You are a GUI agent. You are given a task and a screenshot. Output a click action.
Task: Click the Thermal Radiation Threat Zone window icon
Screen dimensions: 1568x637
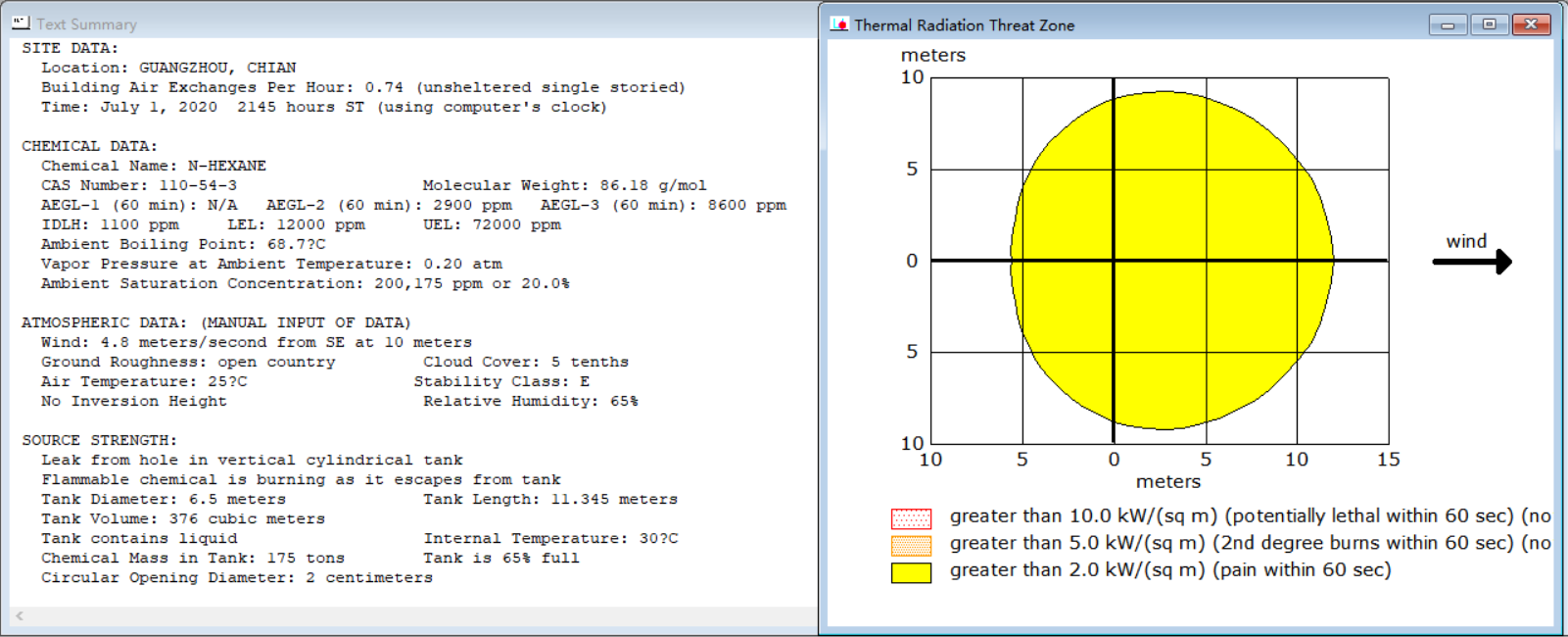[839, 24]
